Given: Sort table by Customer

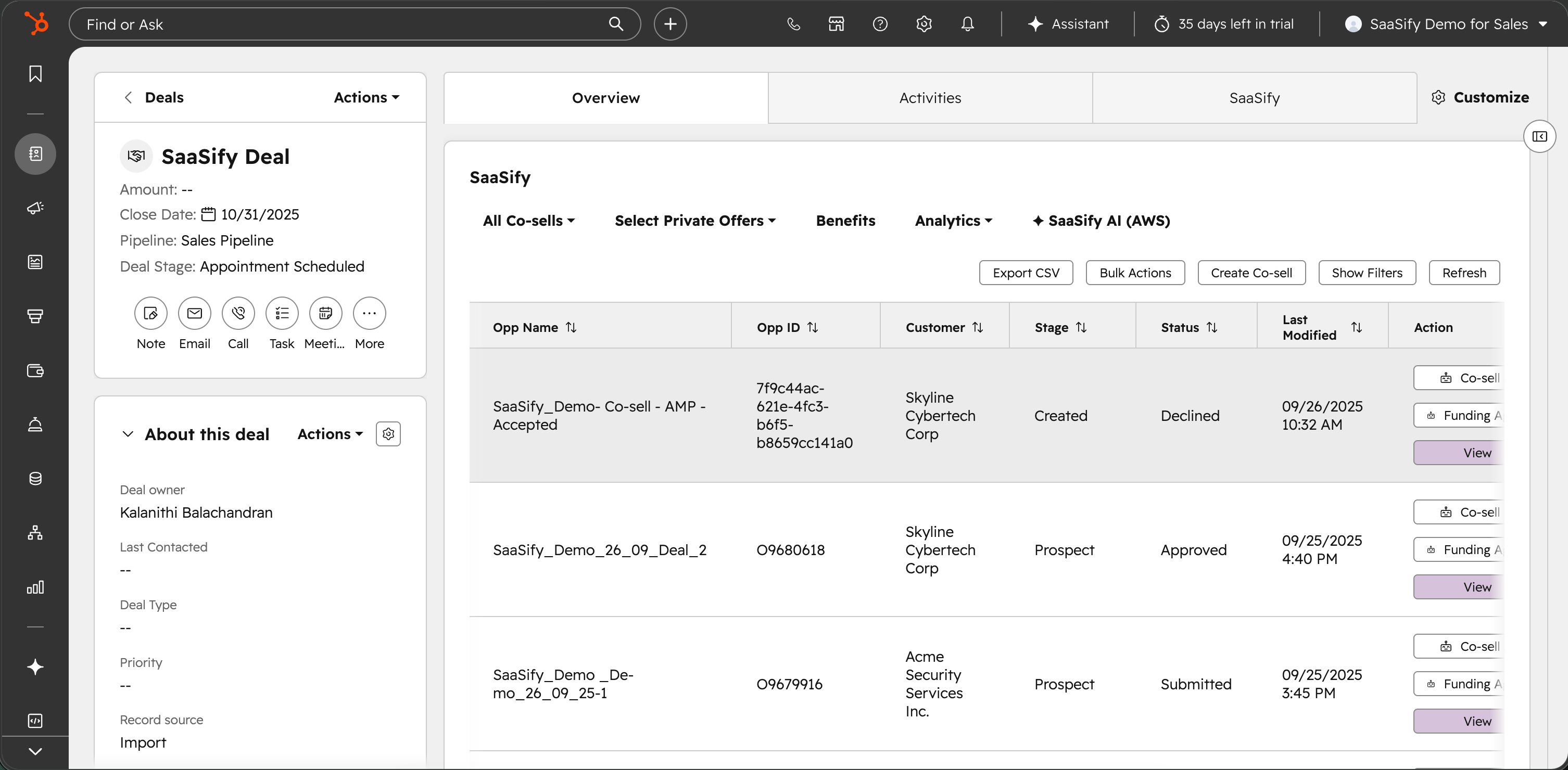Looking at the screenshot, I should click(978, 327).
